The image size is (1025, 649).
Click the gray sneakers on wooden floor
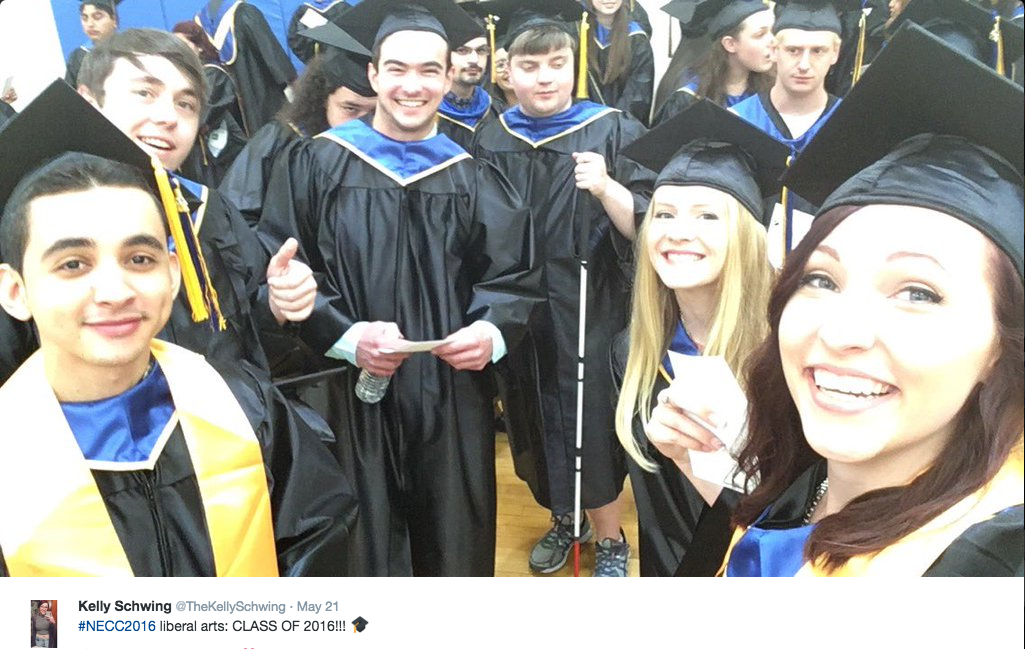579,546
